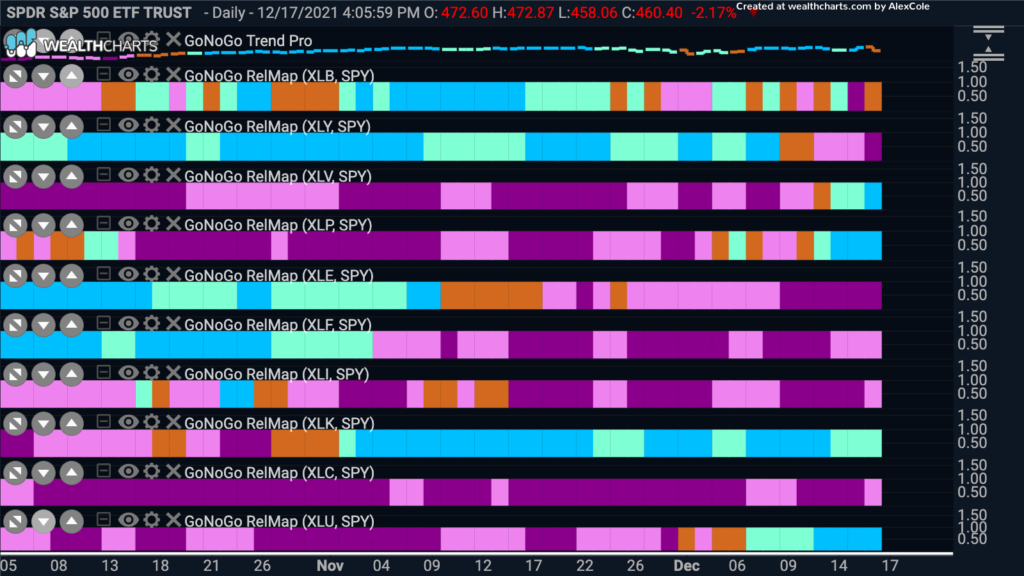
Task: Remove the RelMap XLK indicator with X
Action: [173, 422]
